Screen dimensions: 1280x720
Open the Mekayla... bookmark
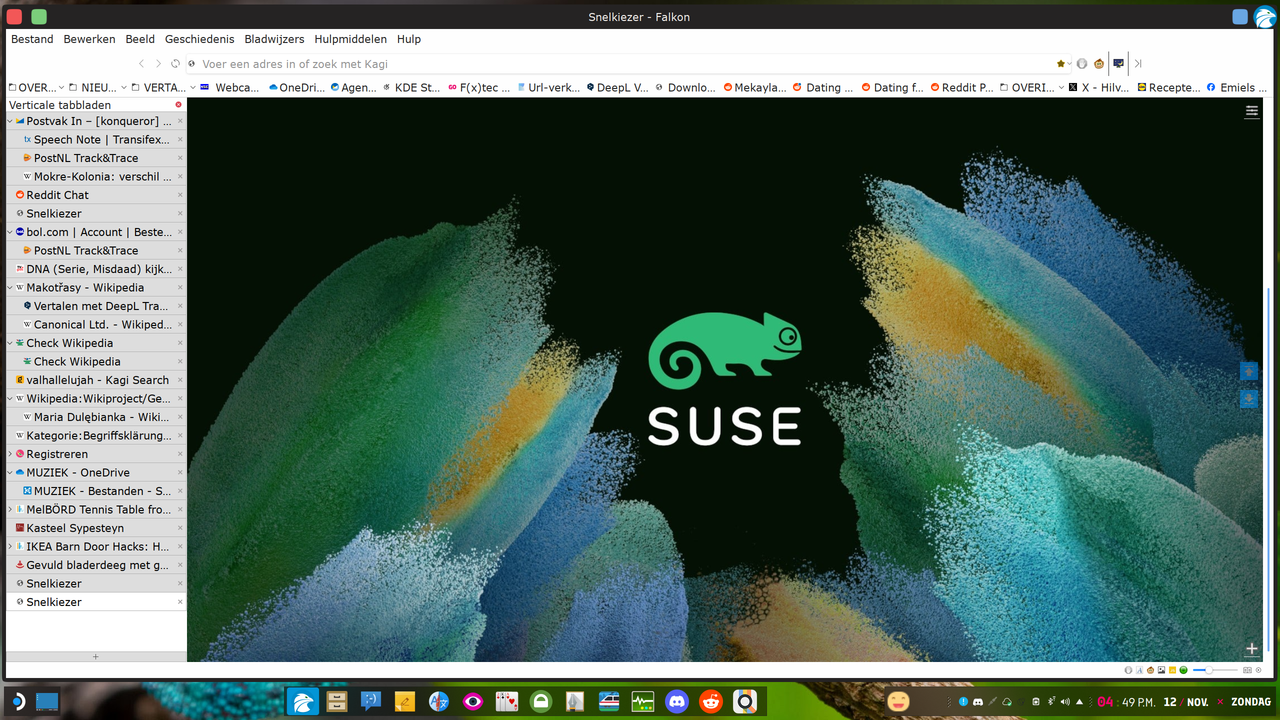click(x=755, y=88)
